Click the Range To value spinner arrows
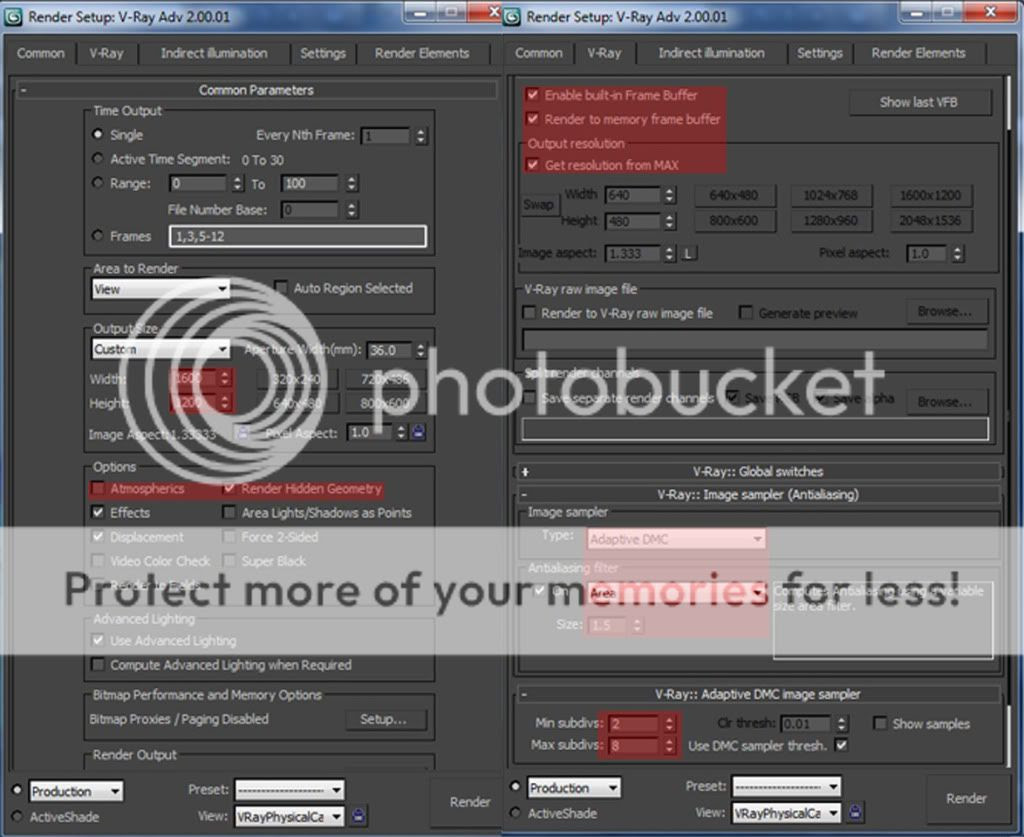Screen dimensions: 1024x837 tap(352, 183)
